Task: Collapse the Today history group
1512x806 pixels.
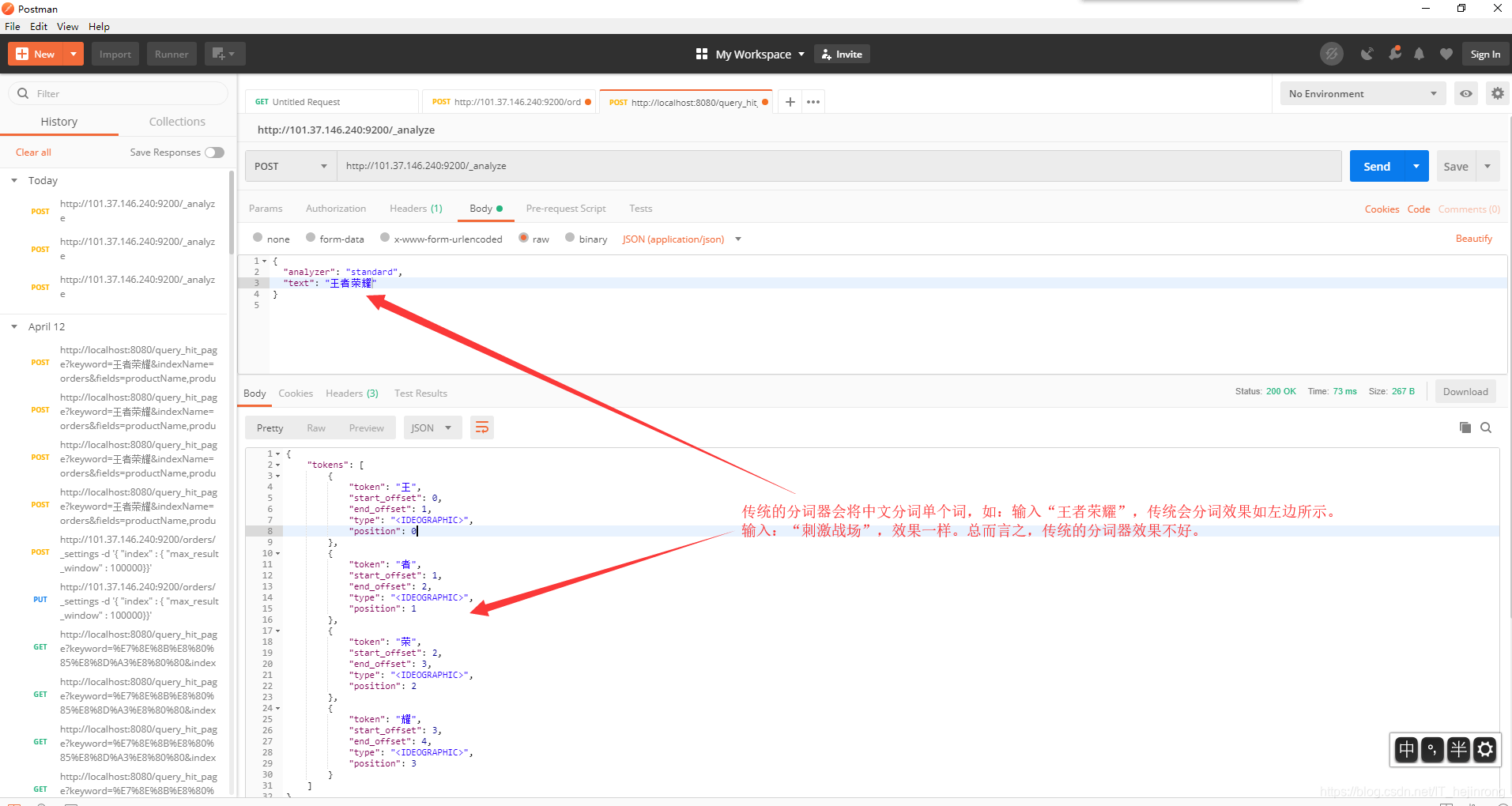Action: point(14,180)
